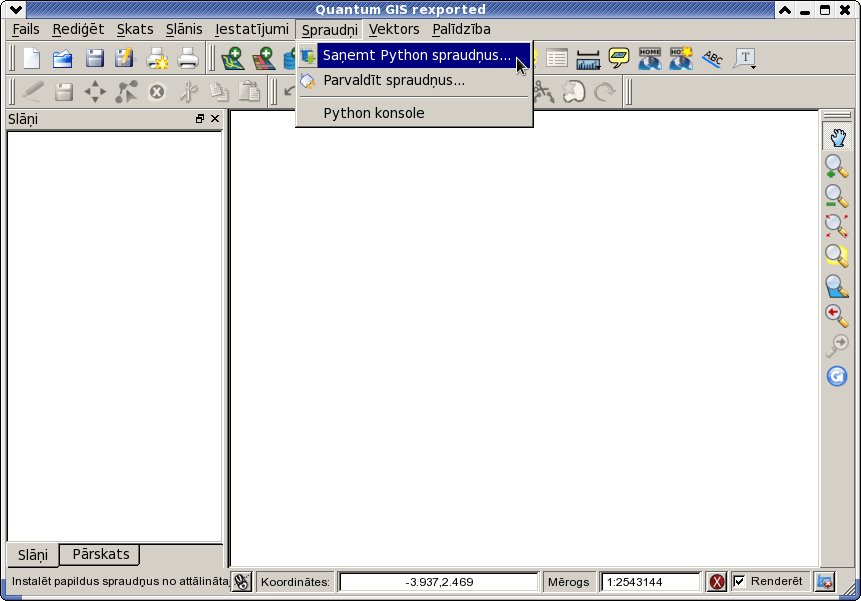Click the Mērogs scale input field
This screenshot has width=861, height=601.
(651, 582)
